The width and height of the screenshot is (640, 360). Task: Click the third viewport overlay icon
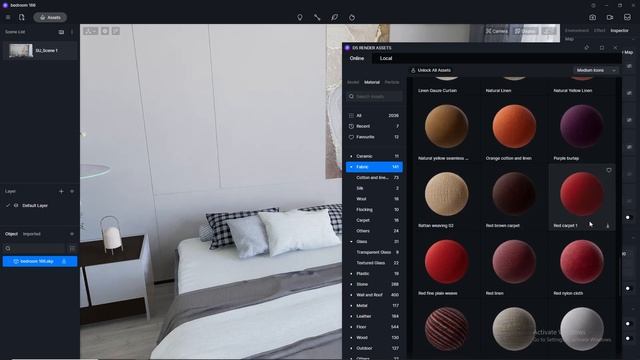click(x=116, y=31)
